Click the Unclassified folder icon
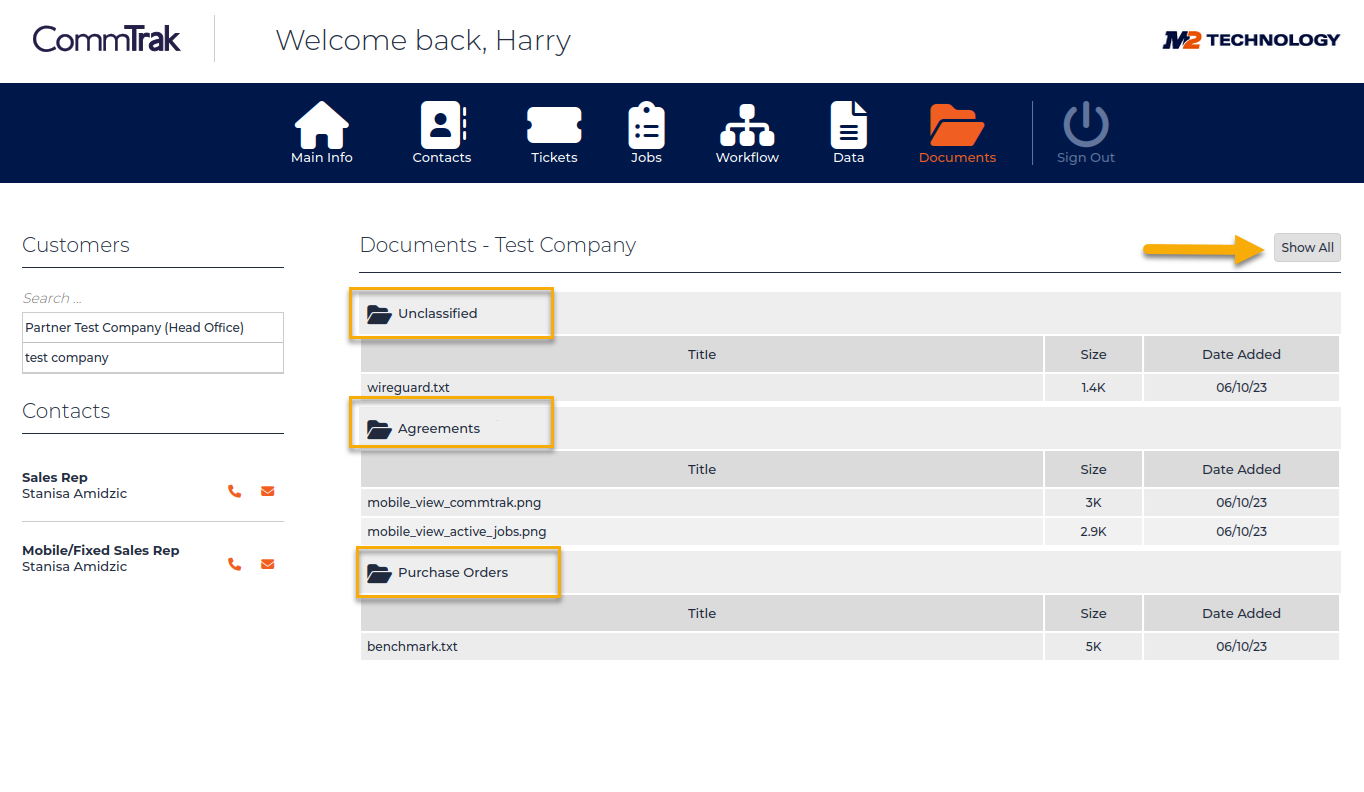This screenshot has width=1364, height=792. click(x=379, y=314)
